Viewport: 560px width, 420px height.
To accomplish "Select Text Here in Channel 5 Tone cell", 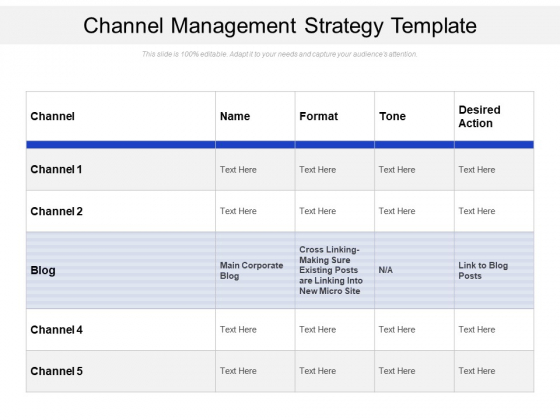I will click(397, 371).
